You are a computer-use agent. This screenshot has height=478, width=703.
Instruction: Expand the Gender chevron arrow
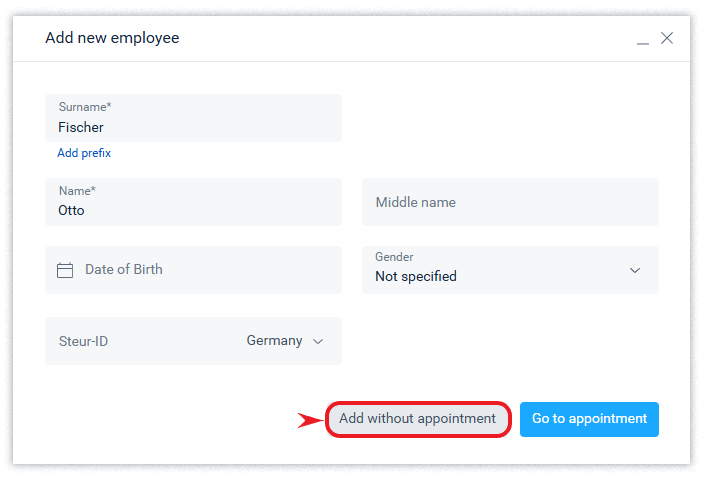click(x=635, y=270)
